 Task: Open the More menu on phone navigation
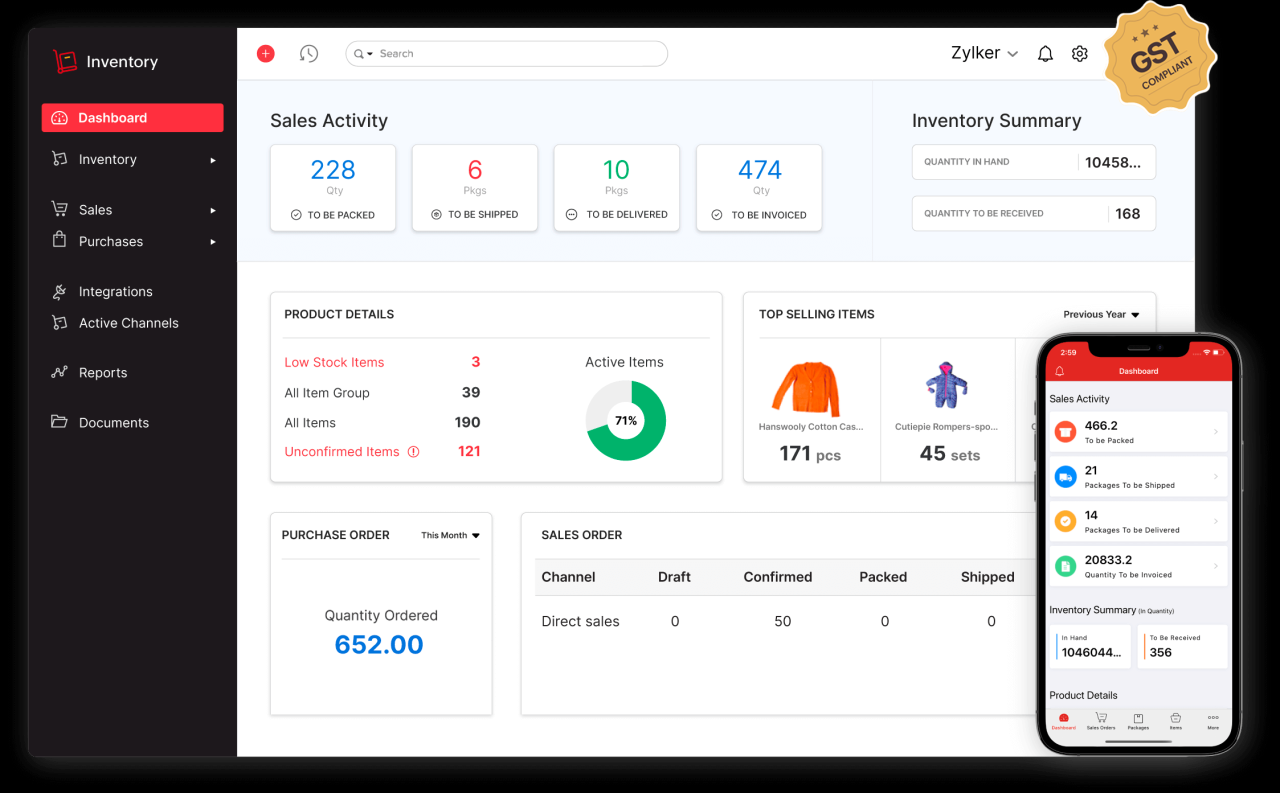1213,719
